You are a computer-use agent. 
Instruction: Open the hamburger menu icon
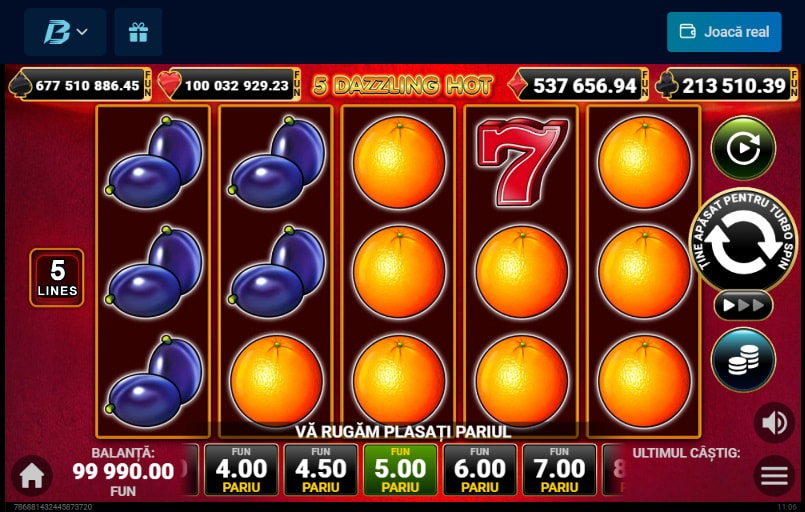(x=774, y=476)
